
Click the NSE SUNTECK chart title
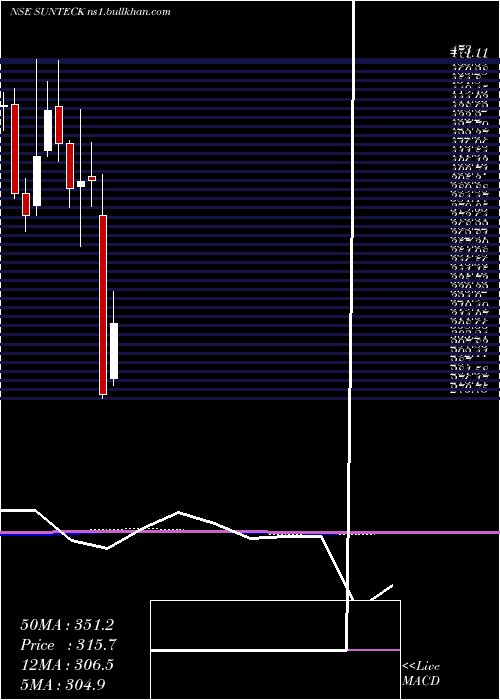tap(90, 12)
